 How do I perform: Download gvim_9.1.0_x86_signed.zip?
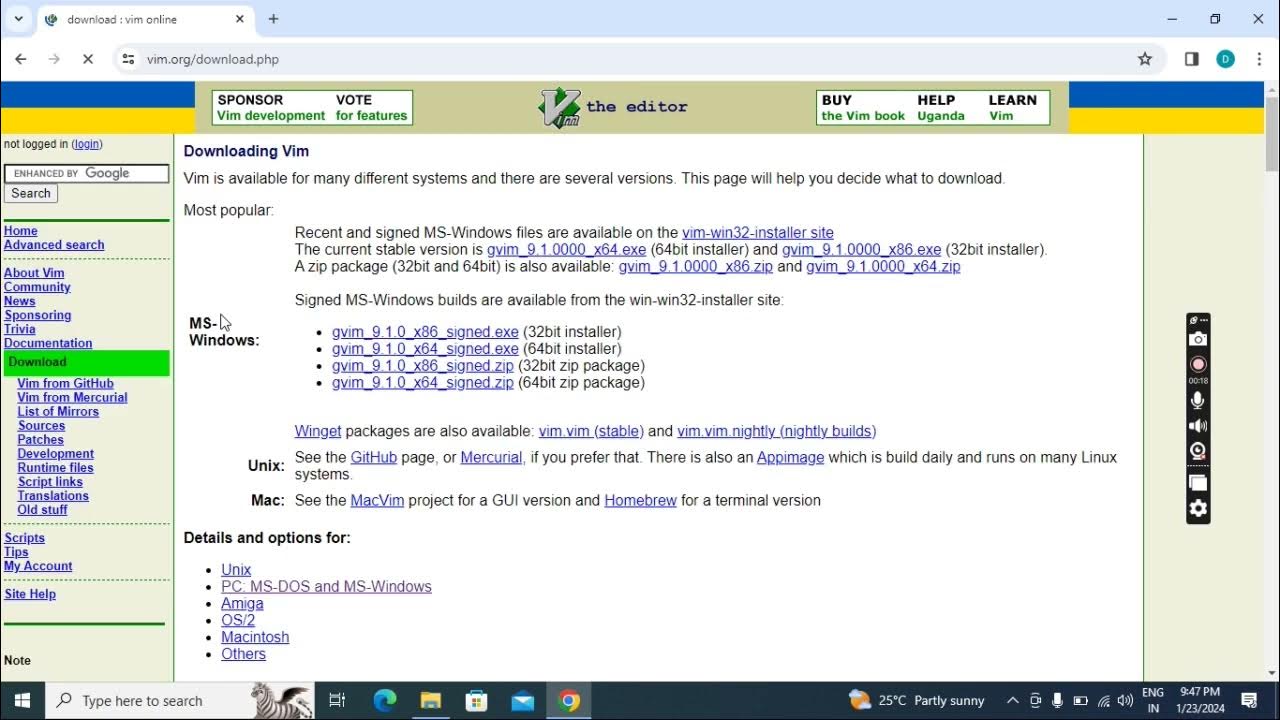422,366
